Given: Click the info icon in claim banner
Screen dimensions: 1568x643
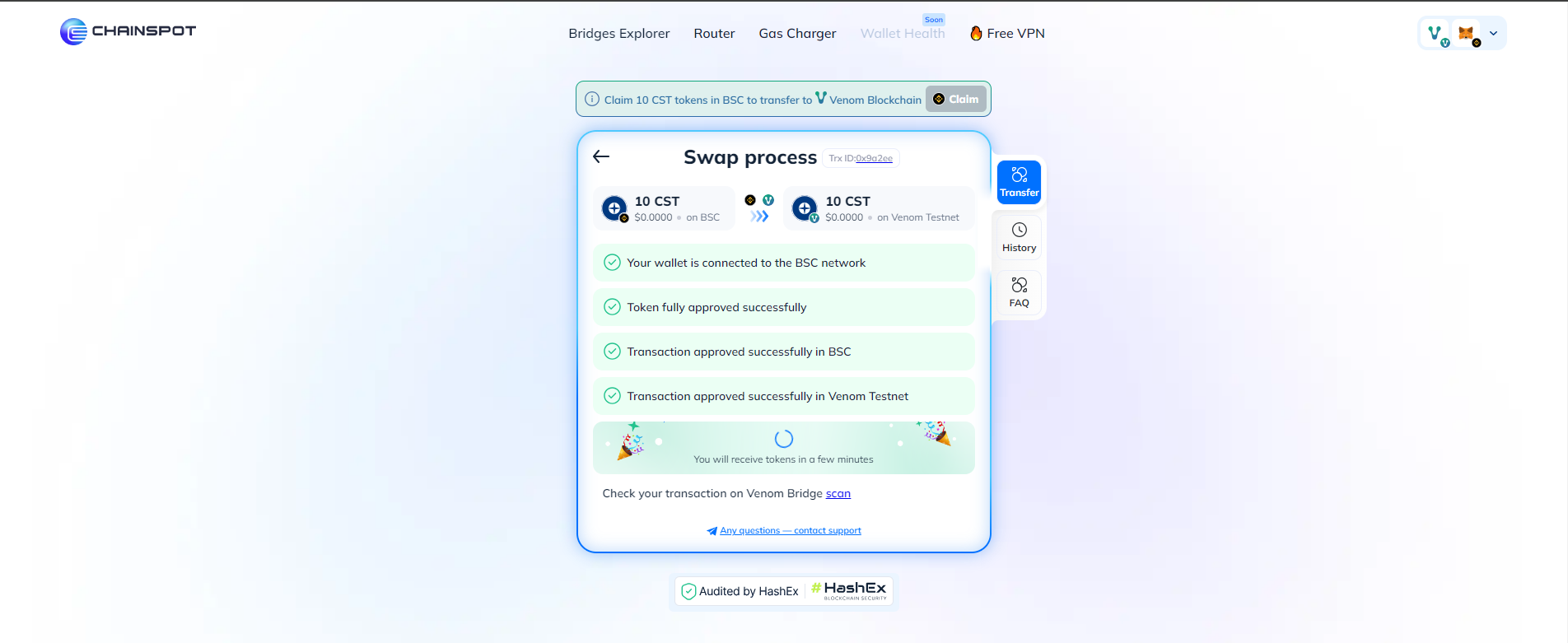Looking at the screenshot, I should point(592,100).
